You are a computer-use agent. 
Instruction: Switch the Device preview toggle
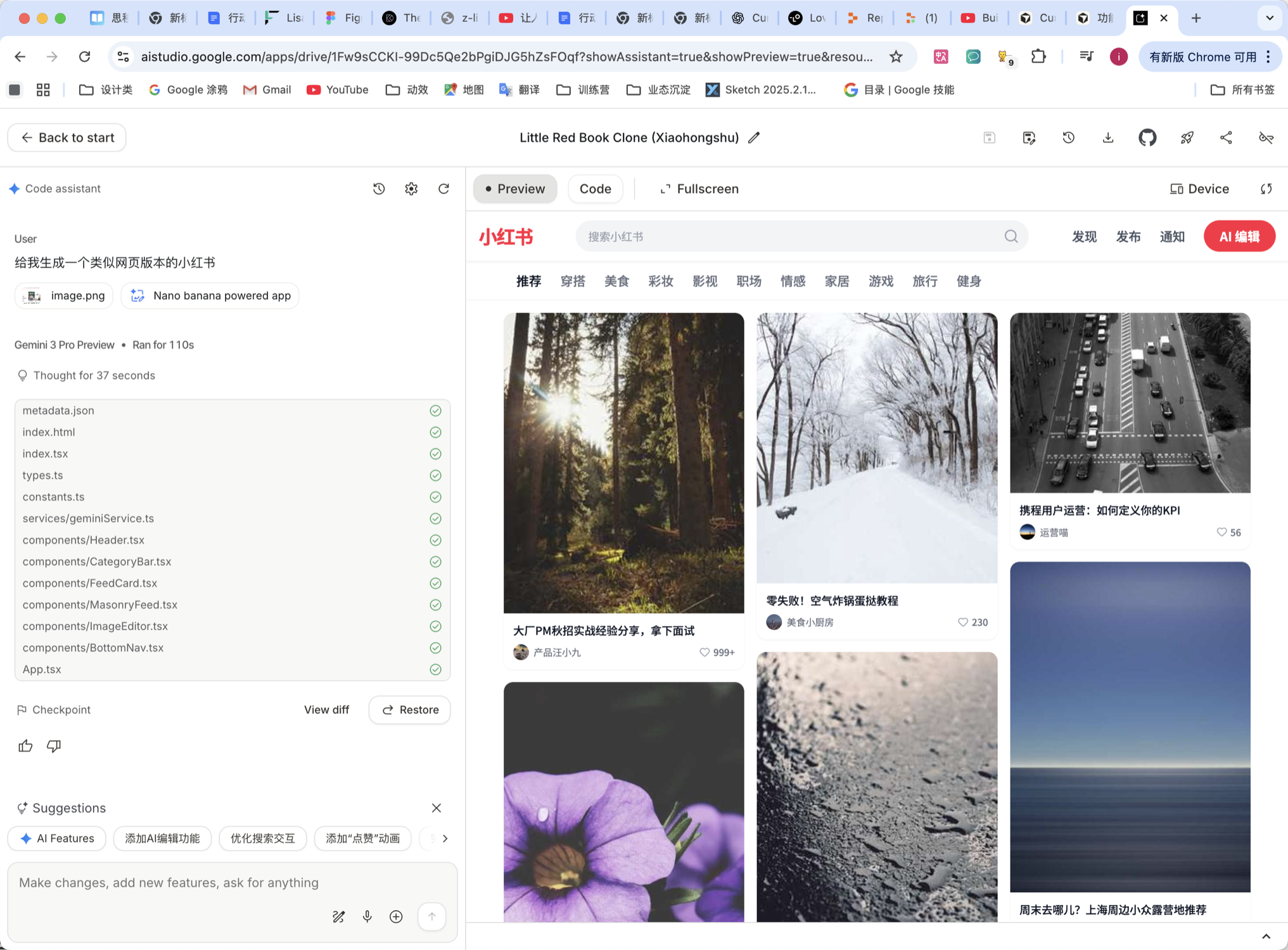click(1199, 189)
